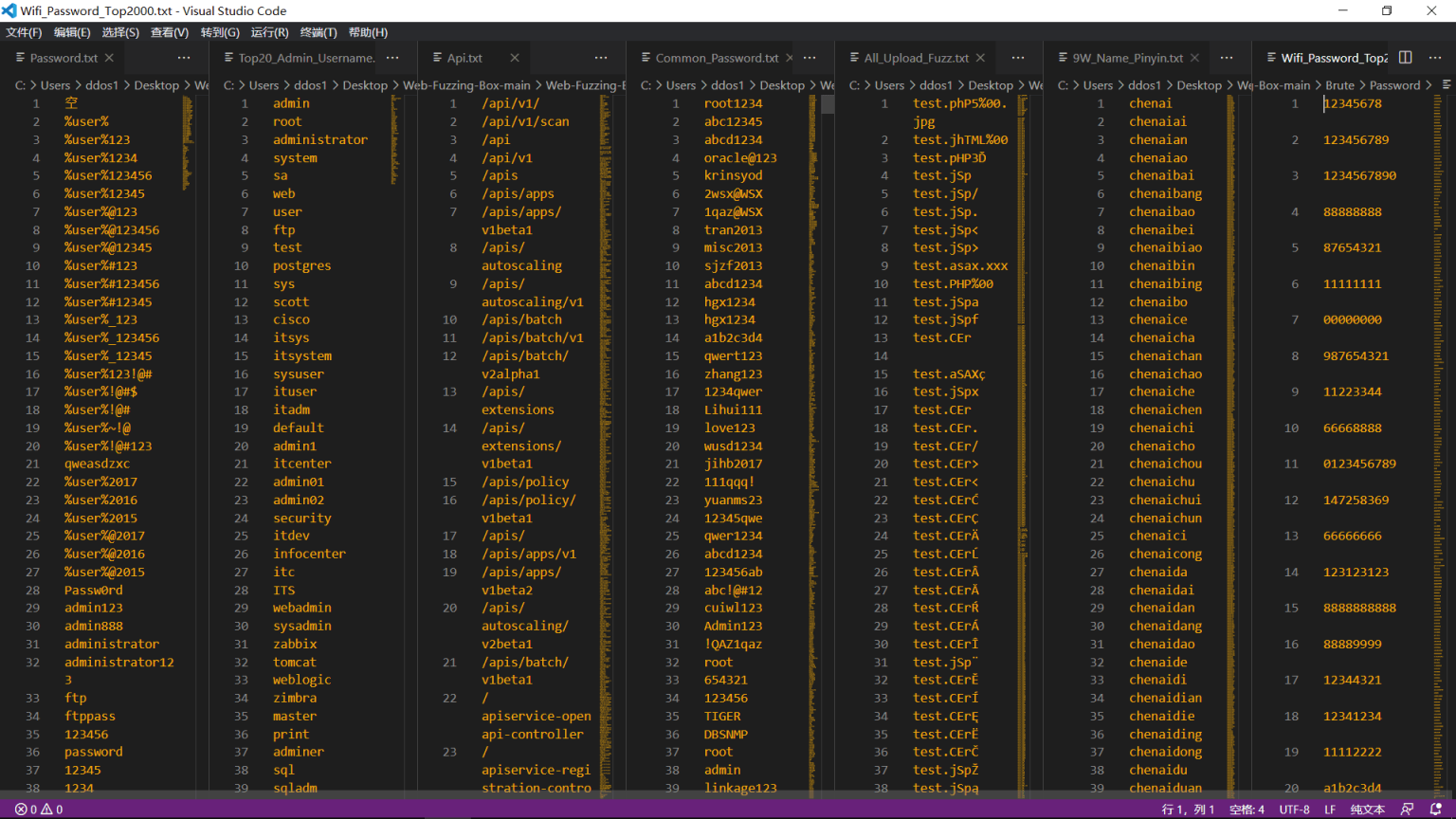
Task: Open more actions (…) for Wifi_Password group
Action: (1434, 57)
